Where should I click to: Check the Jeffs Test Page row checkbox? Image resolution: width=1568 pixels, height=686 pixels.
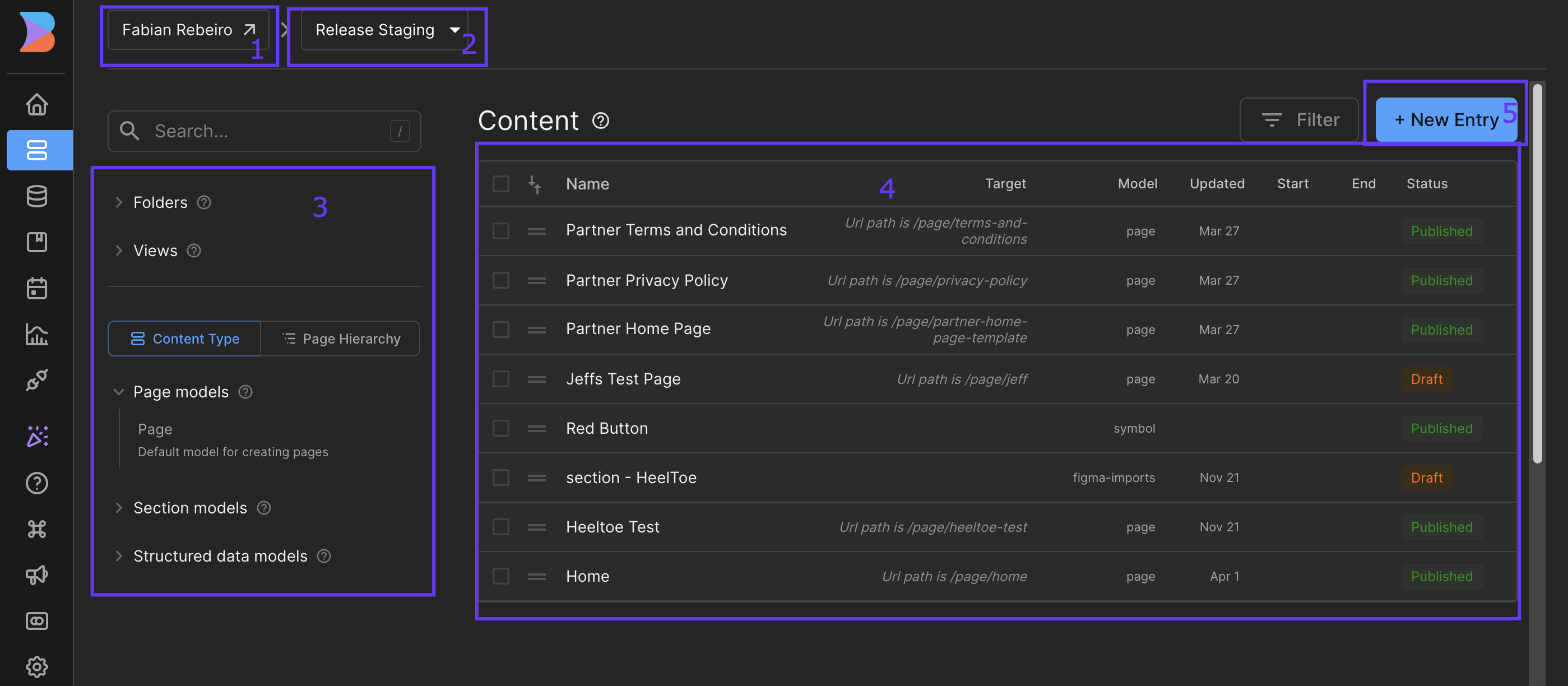click(x=501, y=379)
